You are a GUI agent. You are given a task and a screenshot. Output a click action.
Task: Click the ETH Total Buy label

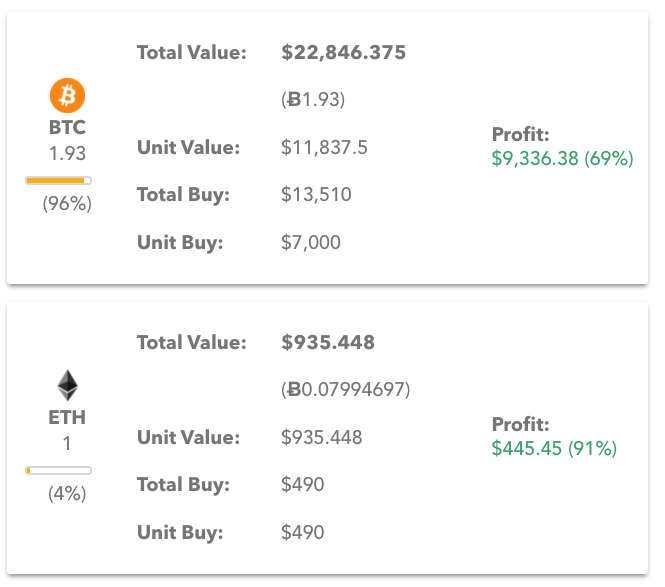[x=183, y=485]
